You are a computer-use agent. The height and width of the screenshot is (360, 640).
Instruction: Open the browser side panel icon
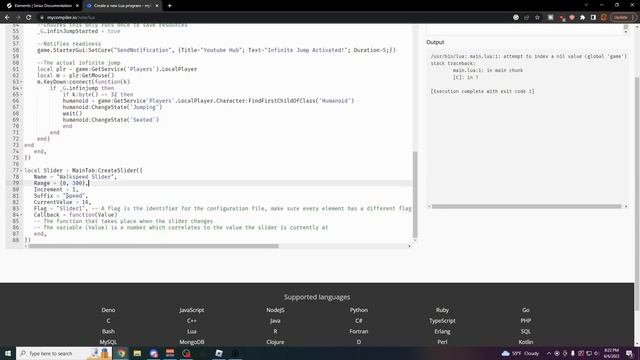593,18
